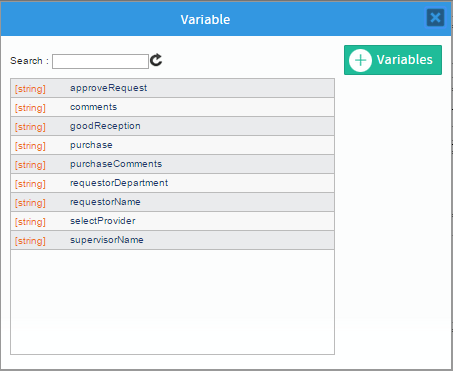Click [string] type tag of approveRequest
This screenshot has height=371, width=453.
pos(30,89)
